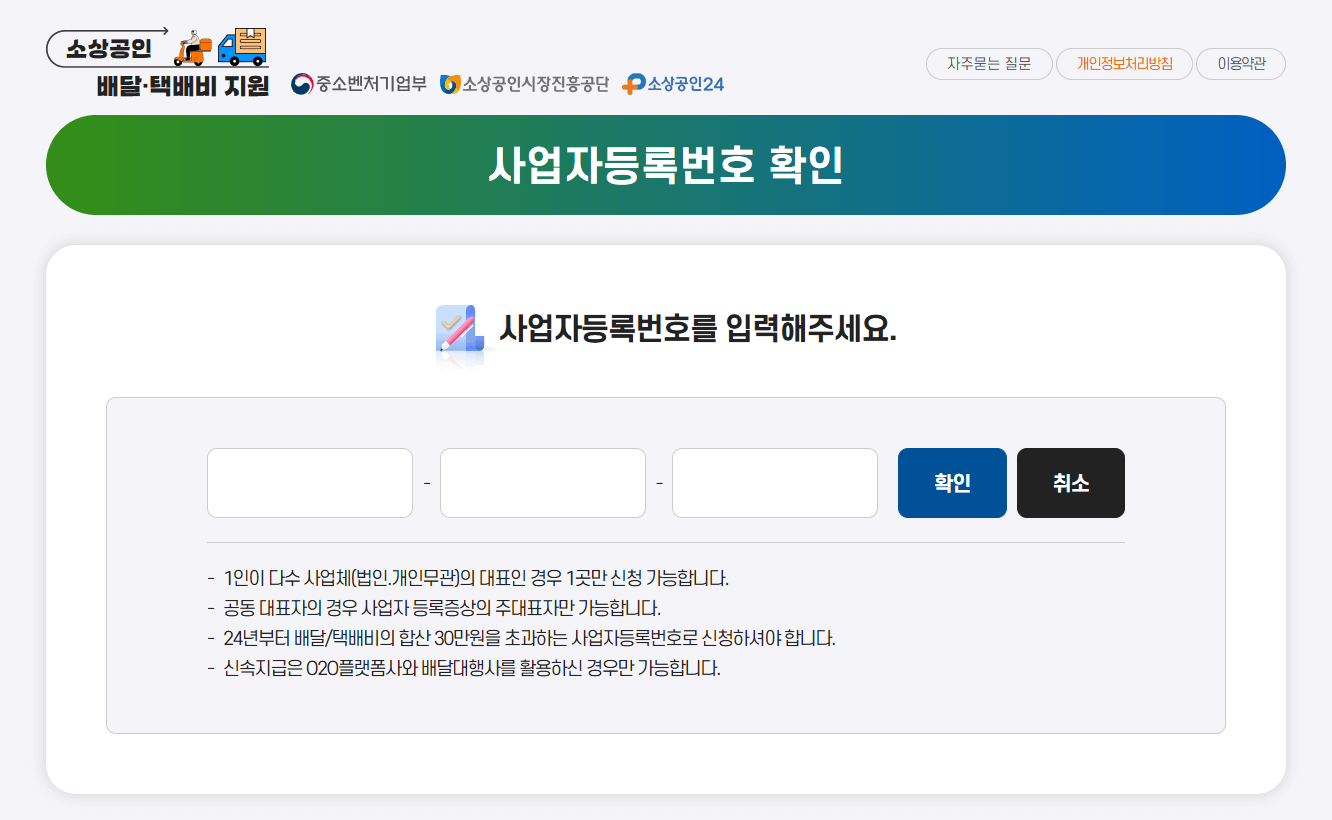The height and width of the screenshot is (820, 1332).
Task: View the 이용약관 terms
Action: coord(1240,63)
